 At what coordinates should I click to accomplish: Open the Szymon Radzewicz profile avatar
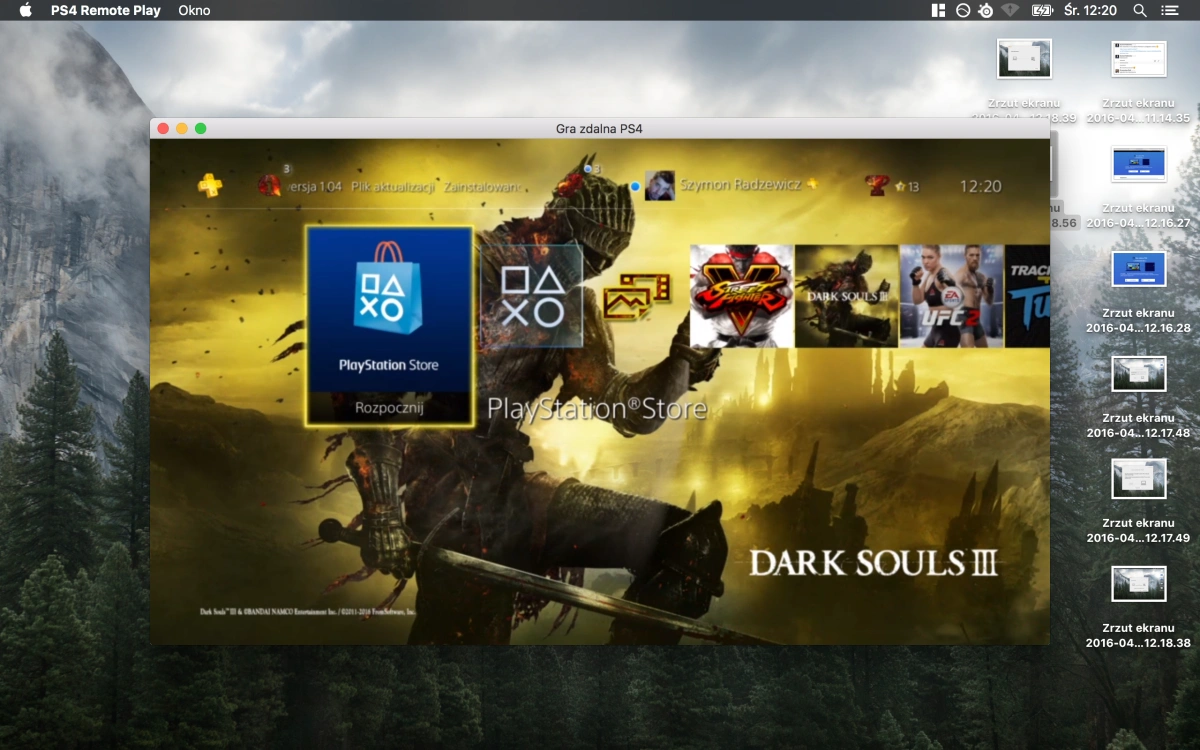[659, 186]
